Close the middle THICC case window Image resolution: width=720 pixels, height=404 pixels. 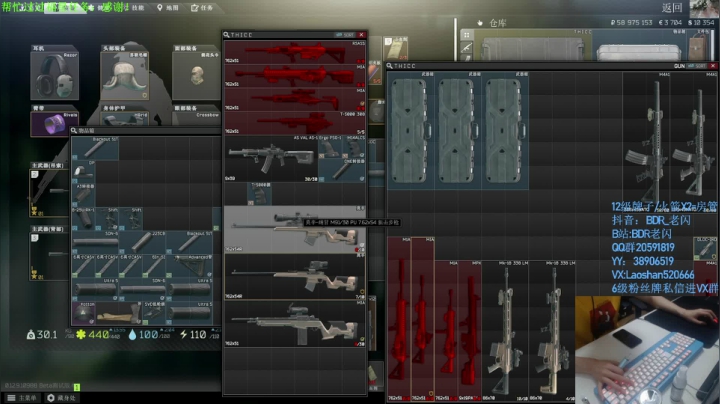(361, 35)
